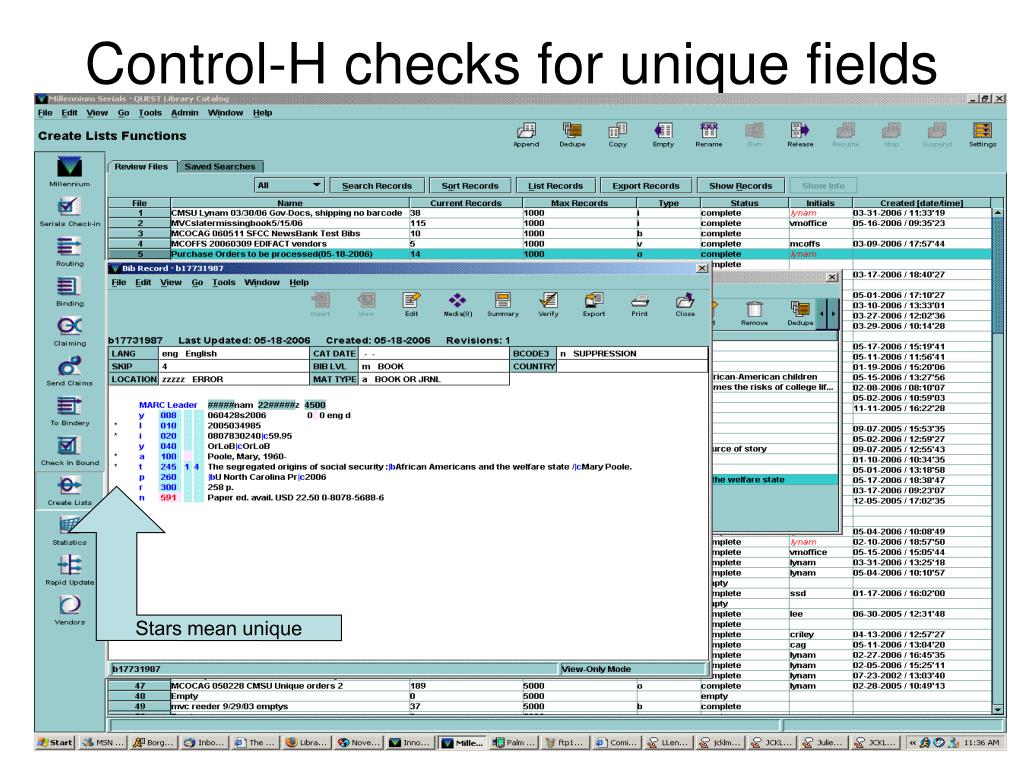Click the 591 field tag

coord(168,498)
